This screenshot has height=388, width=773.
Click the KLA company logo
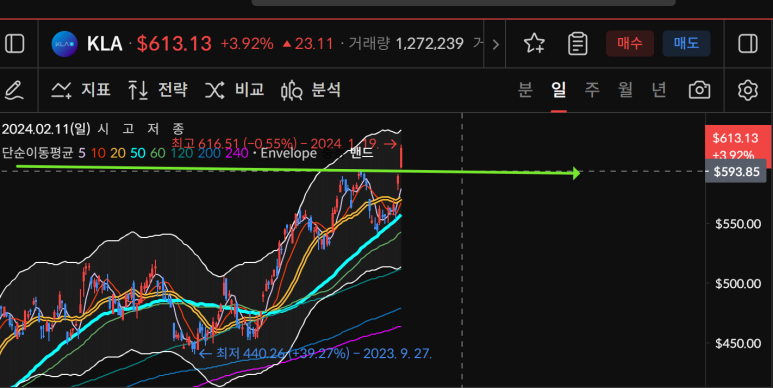coord(65,44)
